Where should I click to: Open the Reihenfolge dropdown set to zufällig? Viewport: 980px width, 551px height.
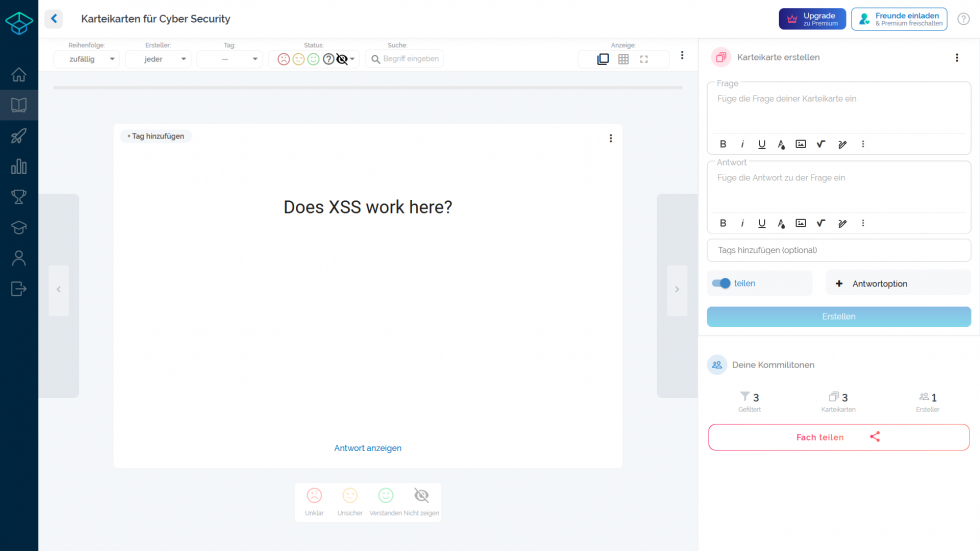tap(86, 60)
